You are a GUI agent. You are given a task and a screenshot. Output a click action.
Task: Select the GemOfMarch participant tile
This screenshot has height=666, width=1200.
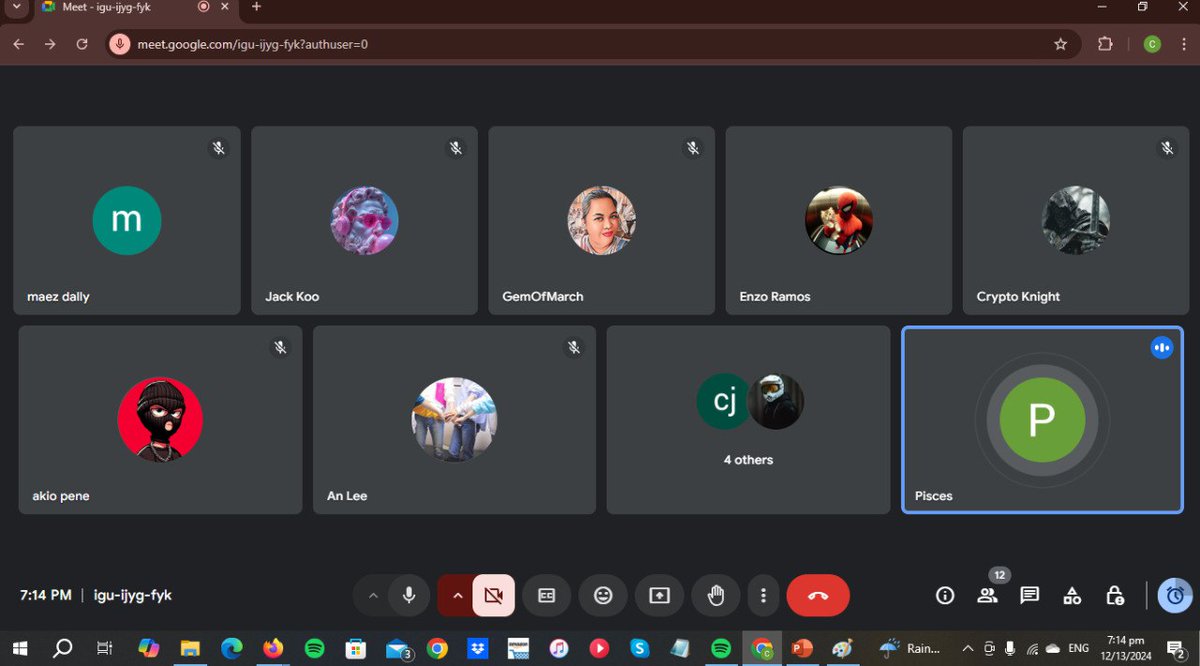coord(601,220)
